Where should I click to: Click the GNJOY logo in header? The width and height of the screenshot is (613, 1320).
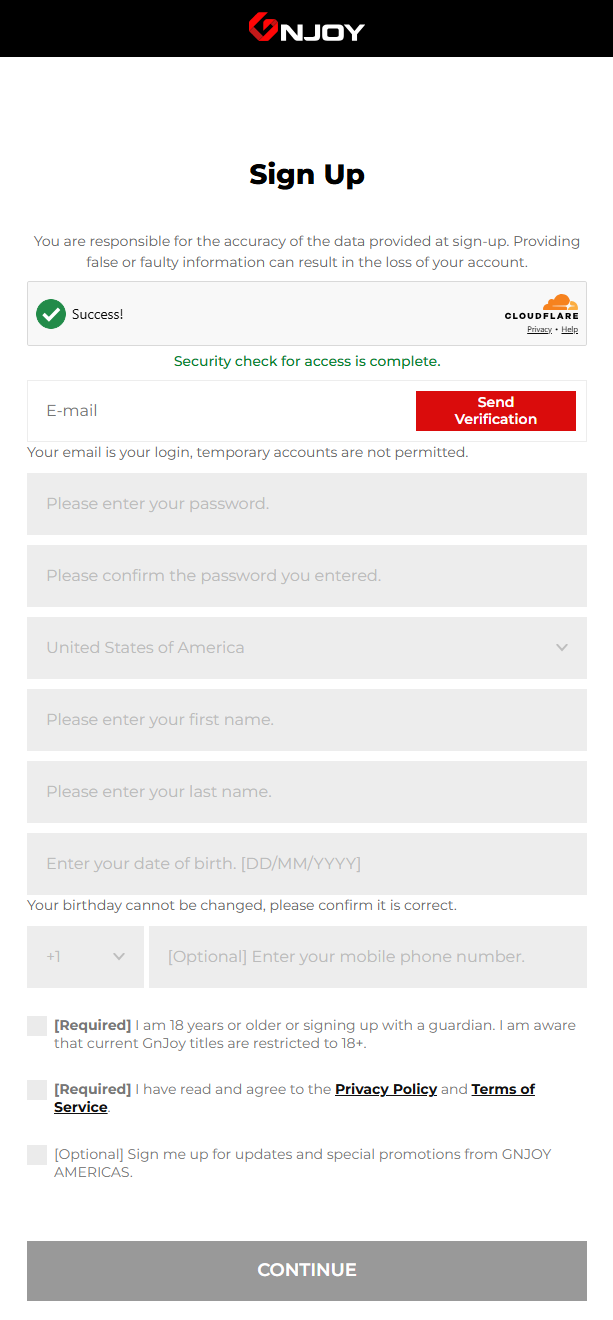[306, 28]
